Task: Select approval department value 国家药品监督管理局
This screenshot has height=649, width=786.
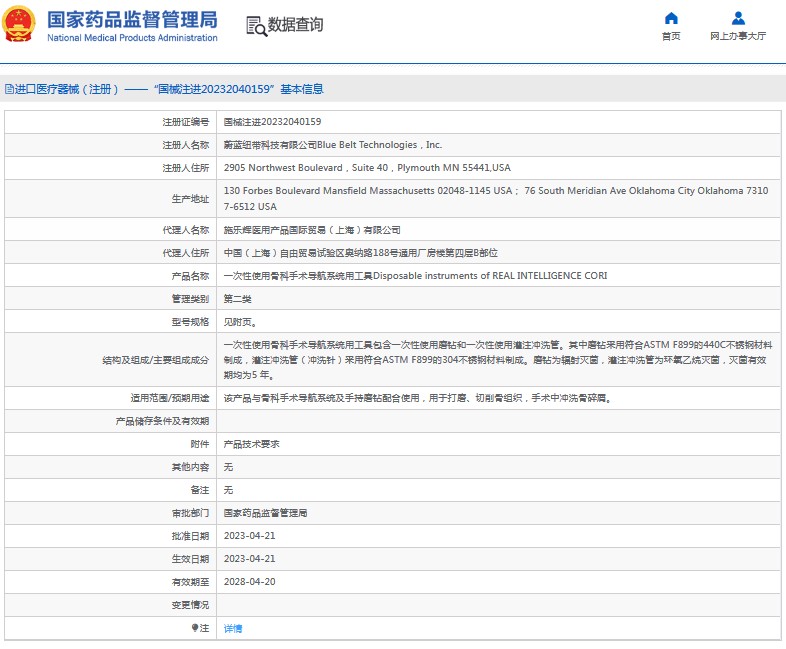Action: pyautogui.click(x=265, y=513)
